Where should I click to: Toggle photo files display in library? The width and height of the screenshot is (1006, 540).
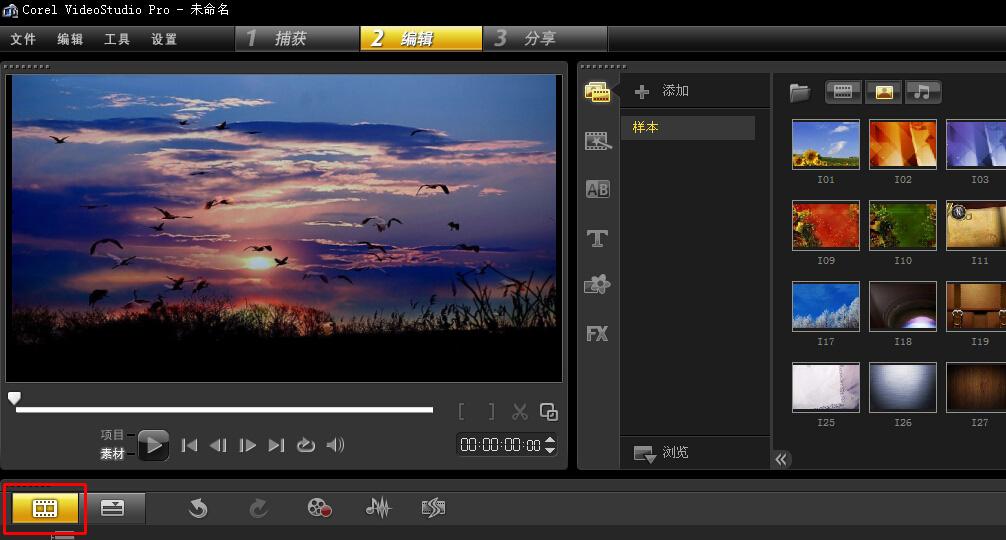coord(883,92)
